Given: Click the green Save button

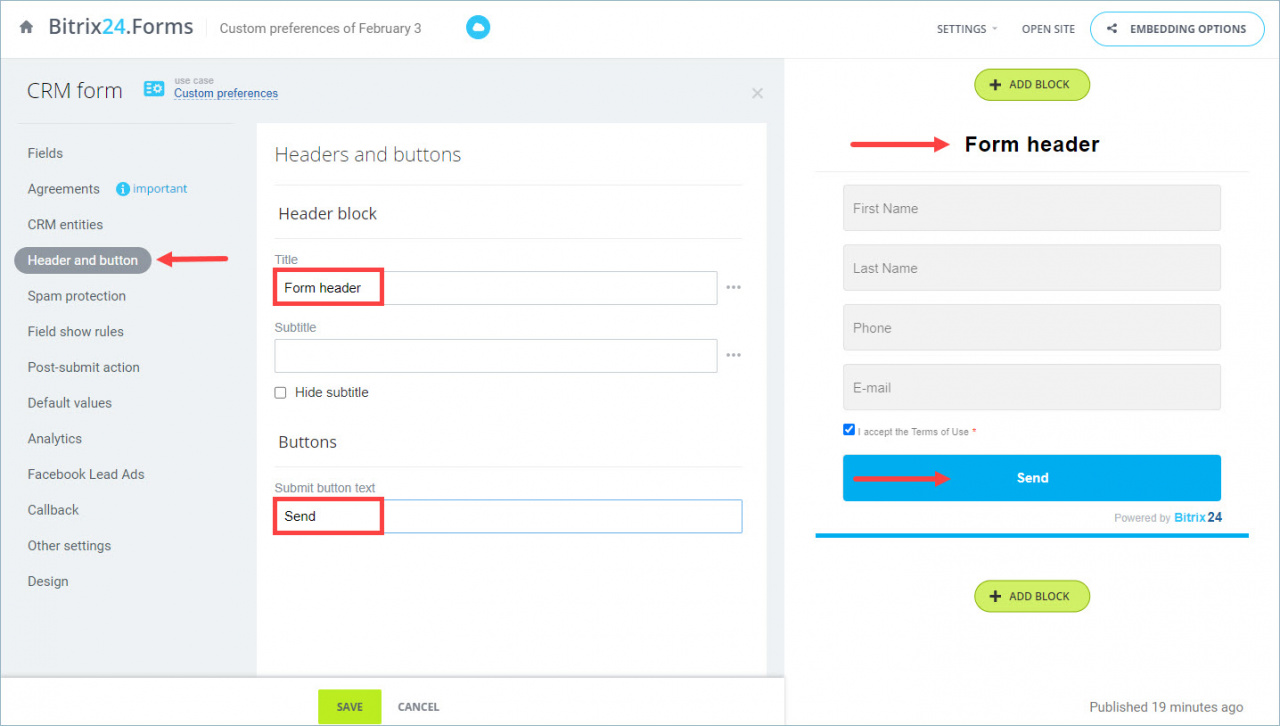Looking at the screenshot, I should [x=350, y=707].
